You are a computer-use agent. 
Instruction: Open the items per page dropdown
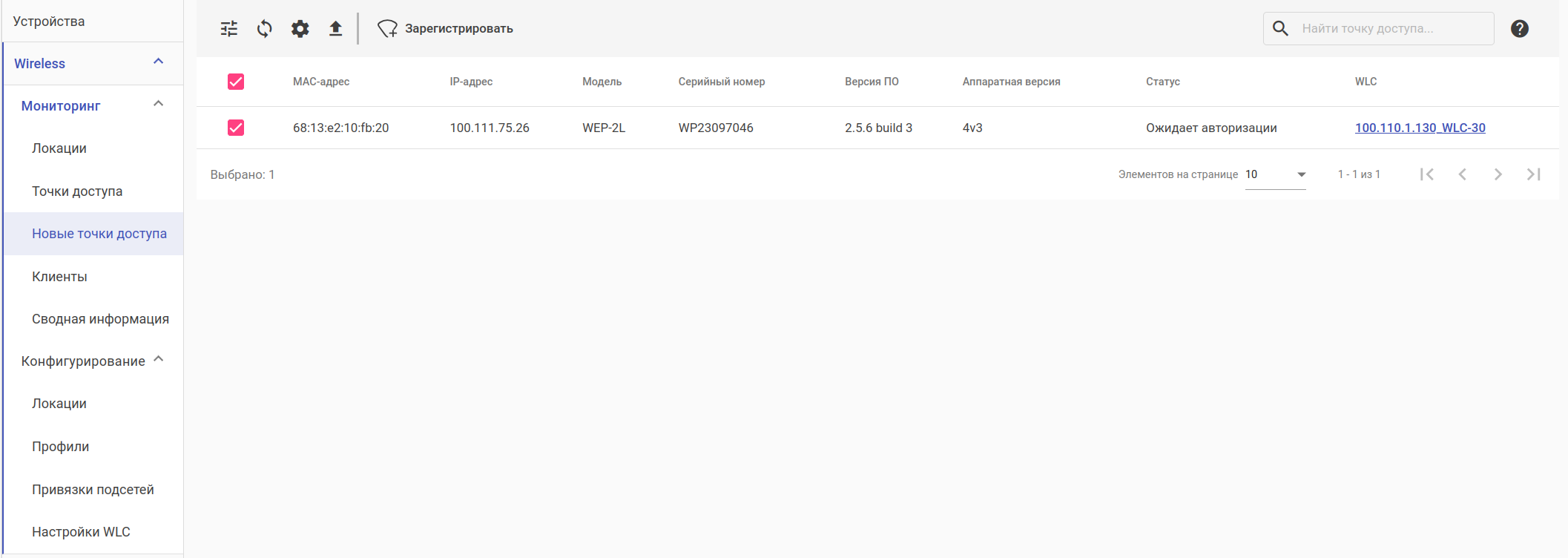[x=1276, y=174]
